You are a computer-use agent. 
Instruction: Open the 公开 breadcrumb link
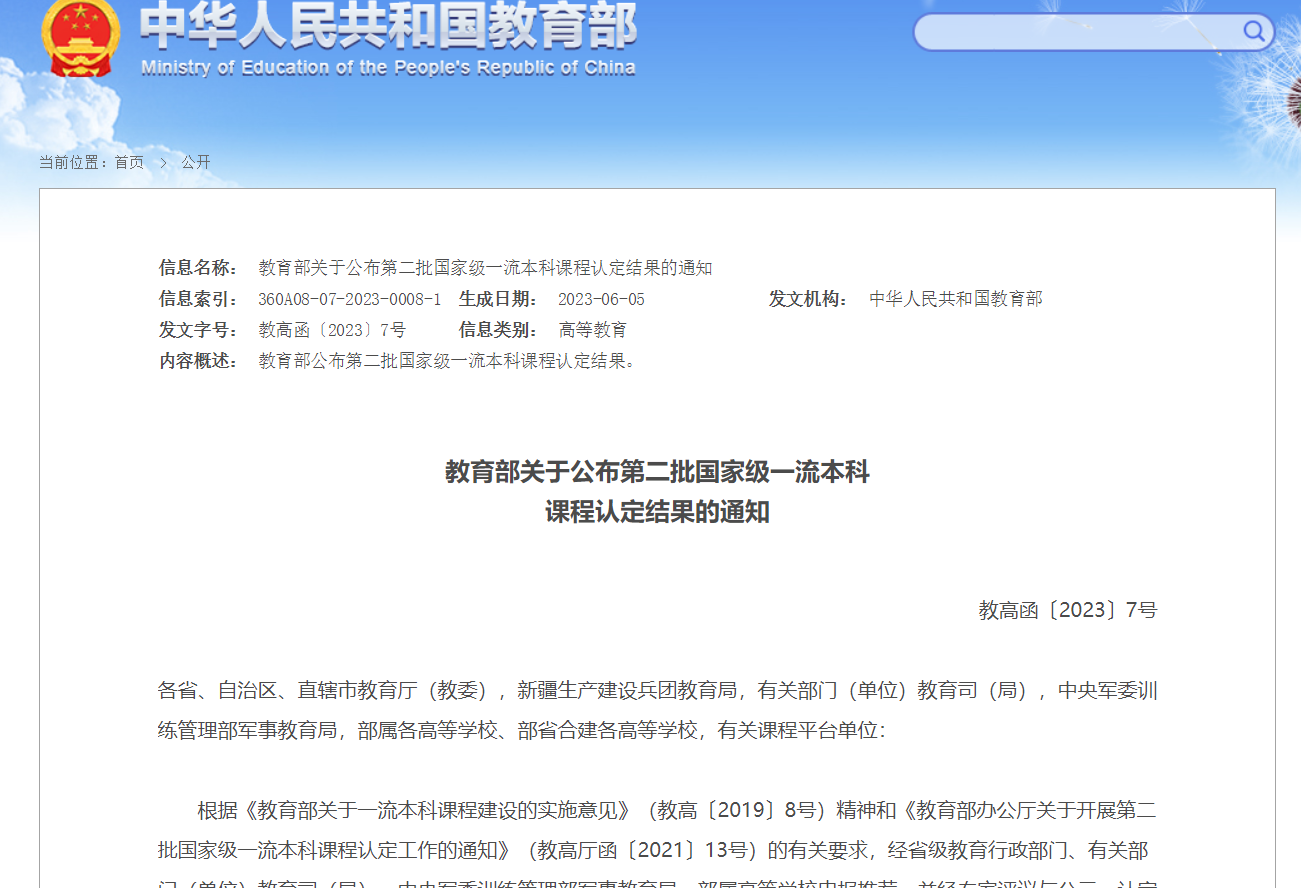point(196,162)
